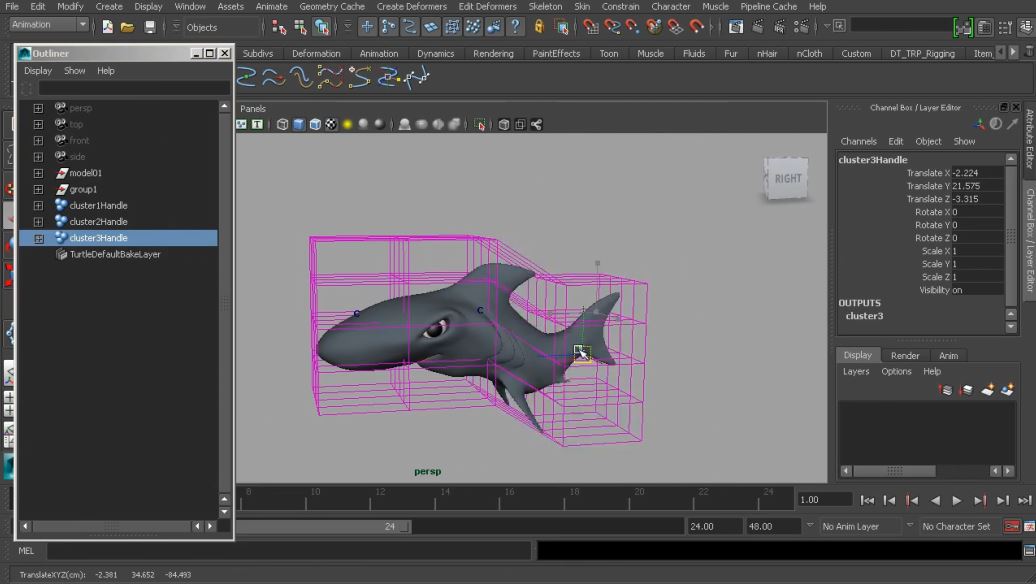
Task: Click the current frame field showing 1.00
Action: pyautogui.click(x=824, y=500)
